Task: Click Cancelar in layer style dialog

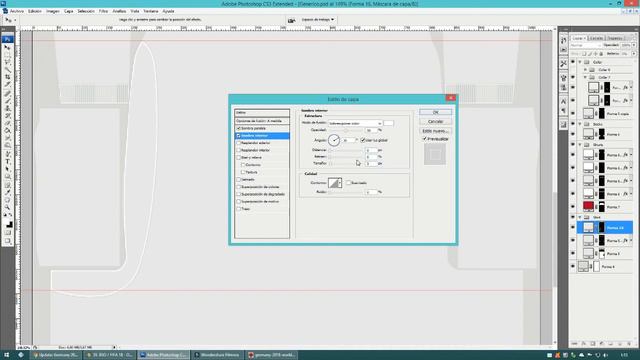Action: click(436, 122)
